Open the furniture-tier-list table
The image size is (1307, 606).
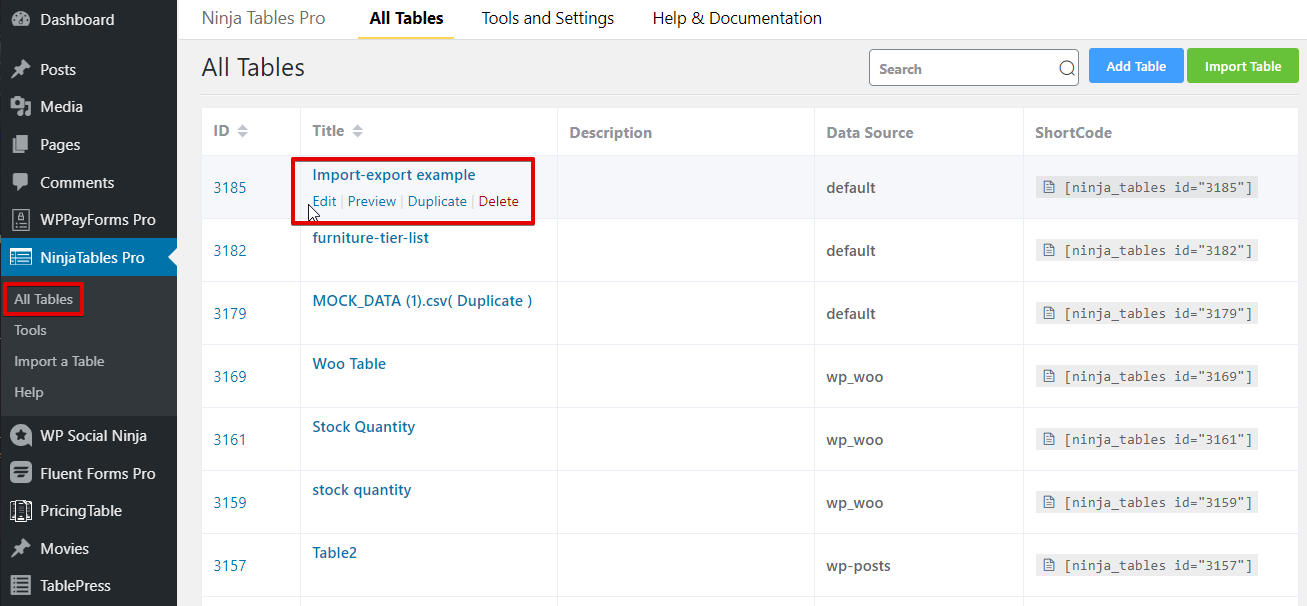point(371,238)
